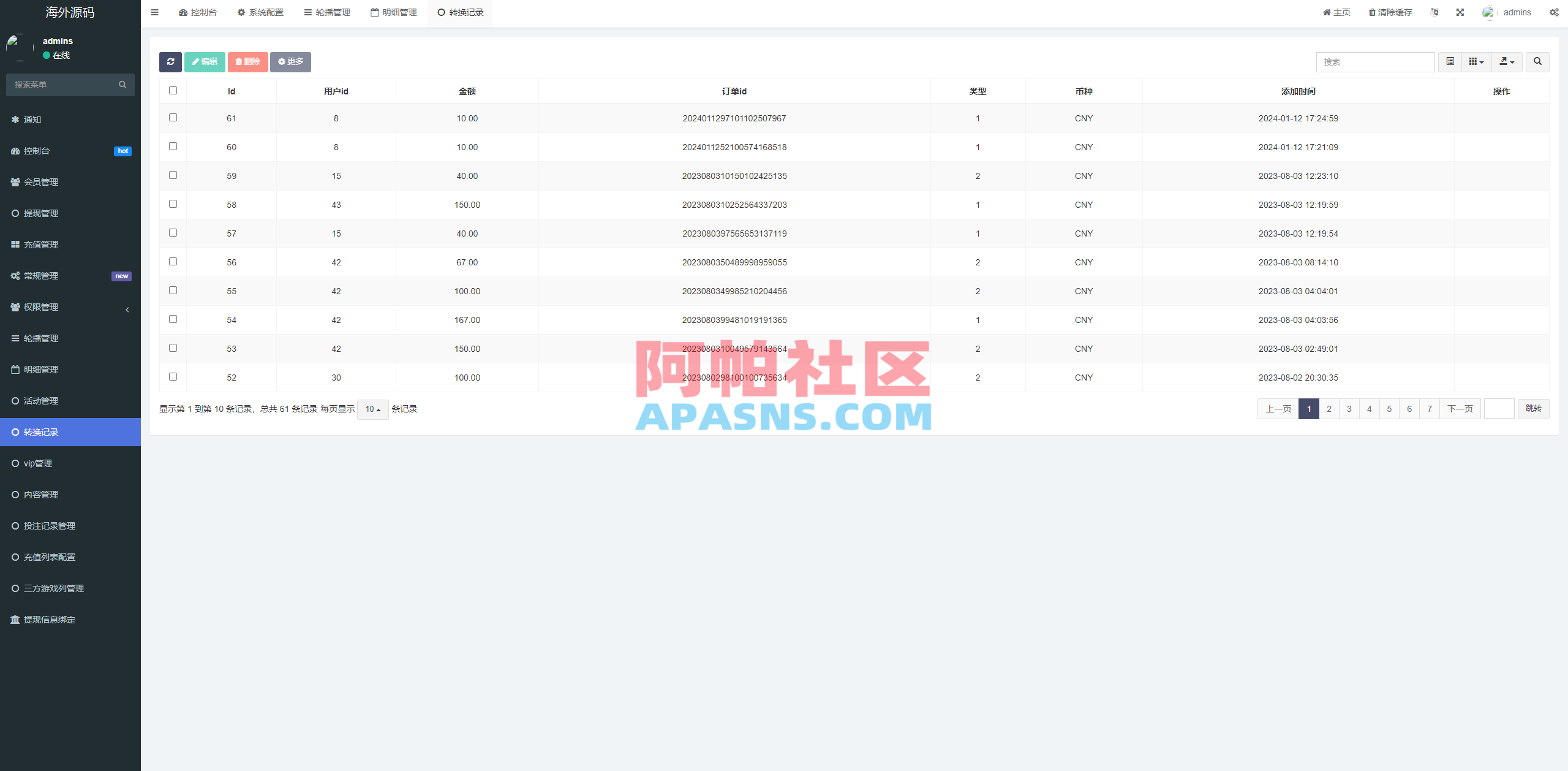Click the refresh icon above the table
This screenshot has width=1568, height=771.
(x=171, y=62)
